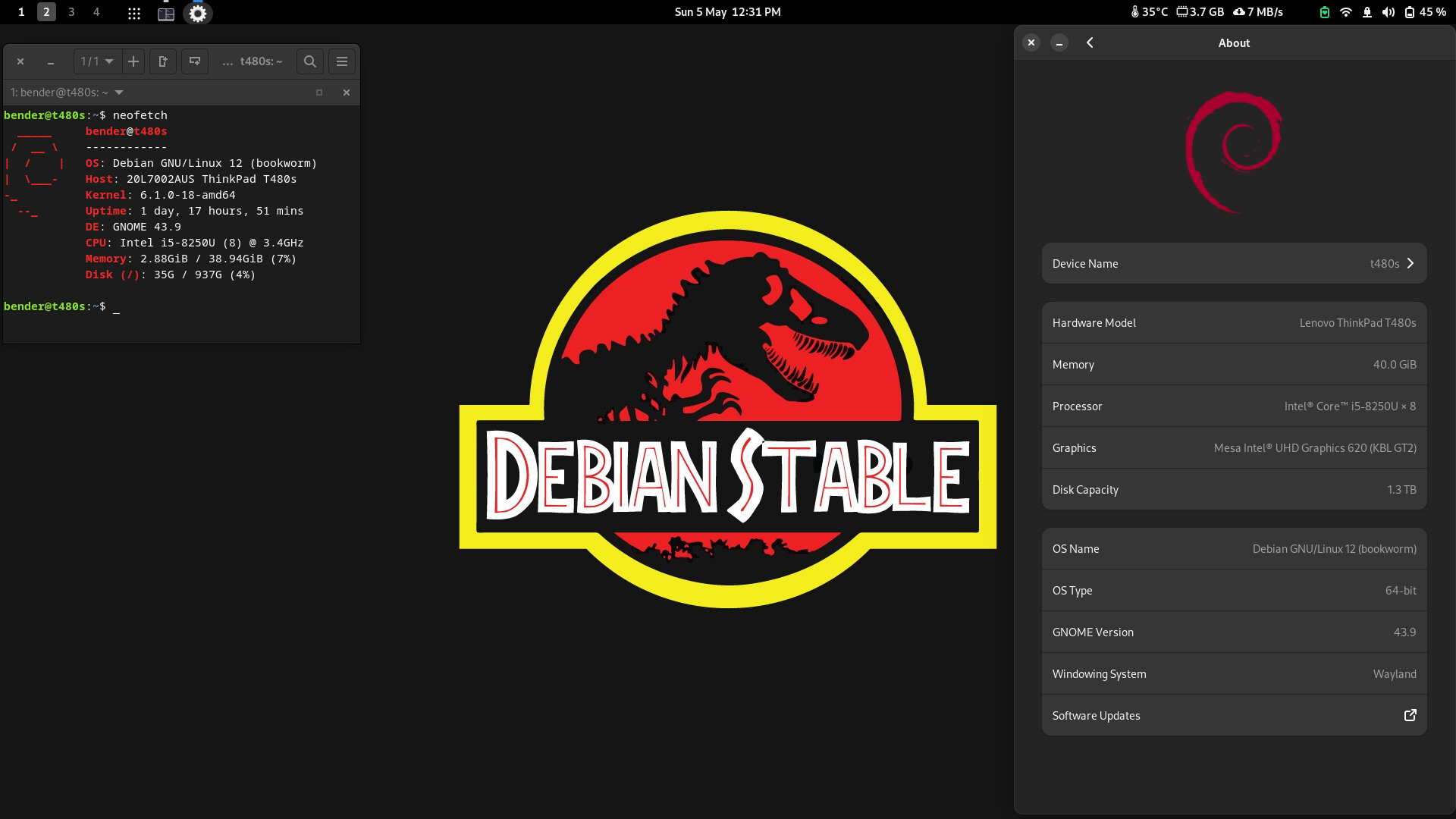
Task: Close the About settings window
Action: pyautogui.click(x=1031, y=43)
